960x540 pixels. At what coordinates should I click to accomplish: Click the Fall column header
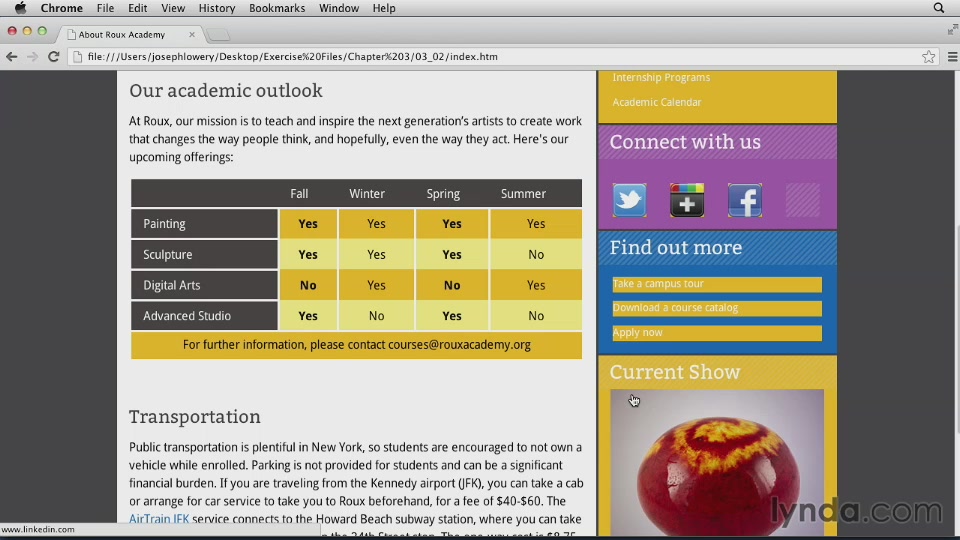point(299,193)
